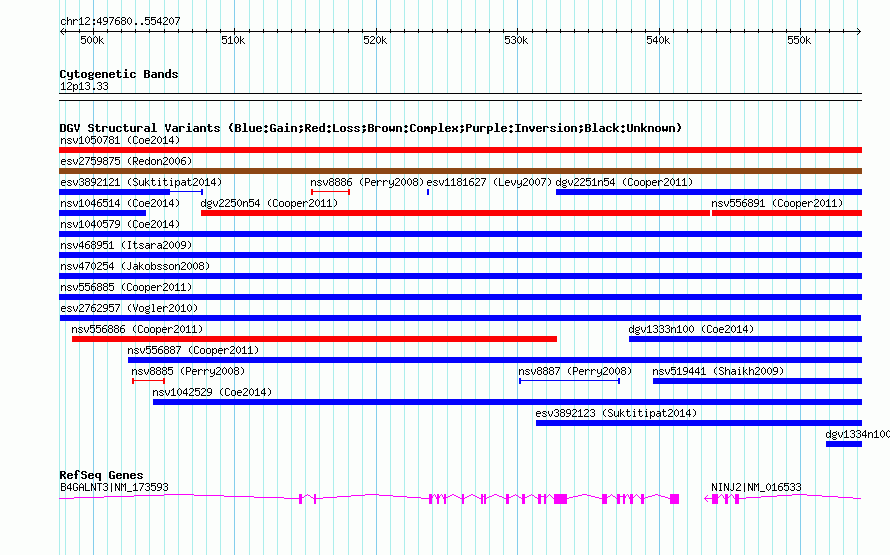Click the 540k ruler tick label
This screenshot has width=890, height=555.
[658, 40]
